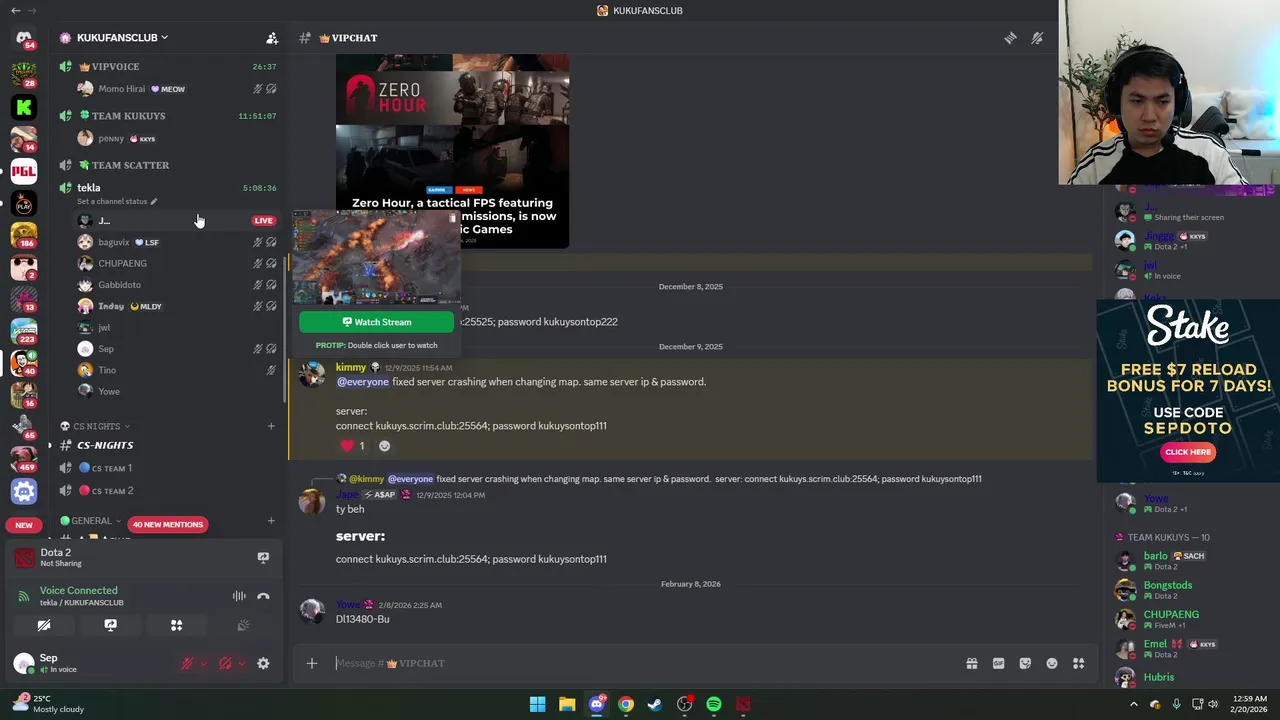This screenshot has height=720, width=1280.
Task: Click the gift icon in message bar
Action: click(x=971, y=663)
